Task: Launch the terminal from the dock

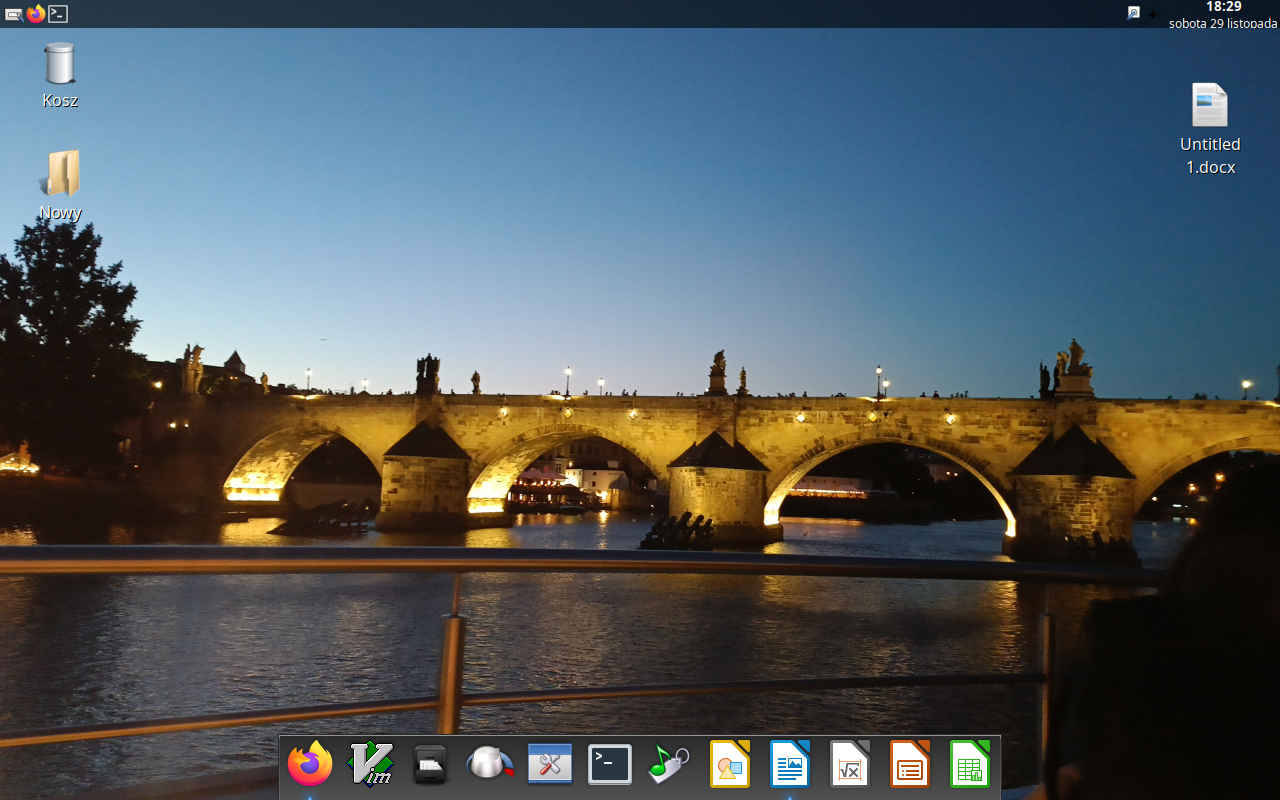Action: tap(609, 764)
